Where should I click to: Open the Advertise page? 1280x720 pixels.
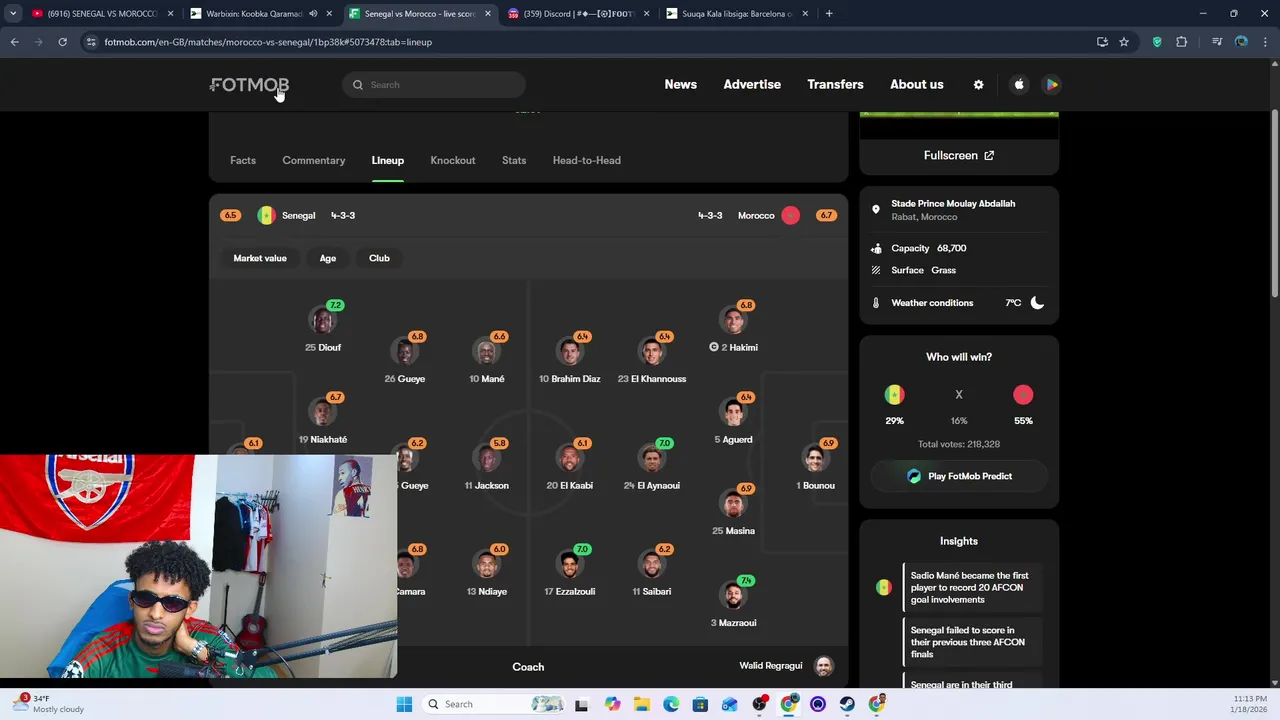tap(752, 85)
